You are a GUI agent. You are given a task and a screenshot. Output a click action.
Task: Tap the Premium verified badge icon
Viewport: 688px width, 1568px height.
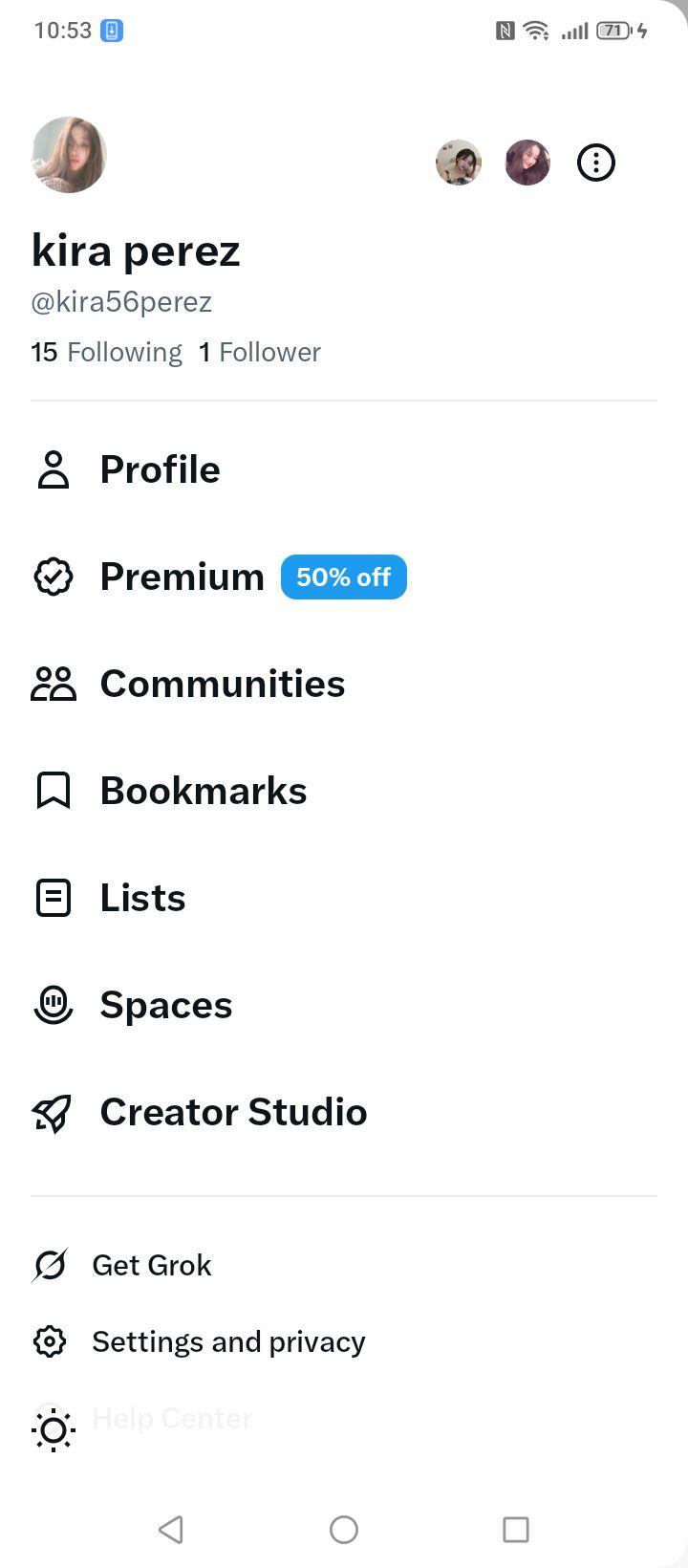tap(54, 577)
